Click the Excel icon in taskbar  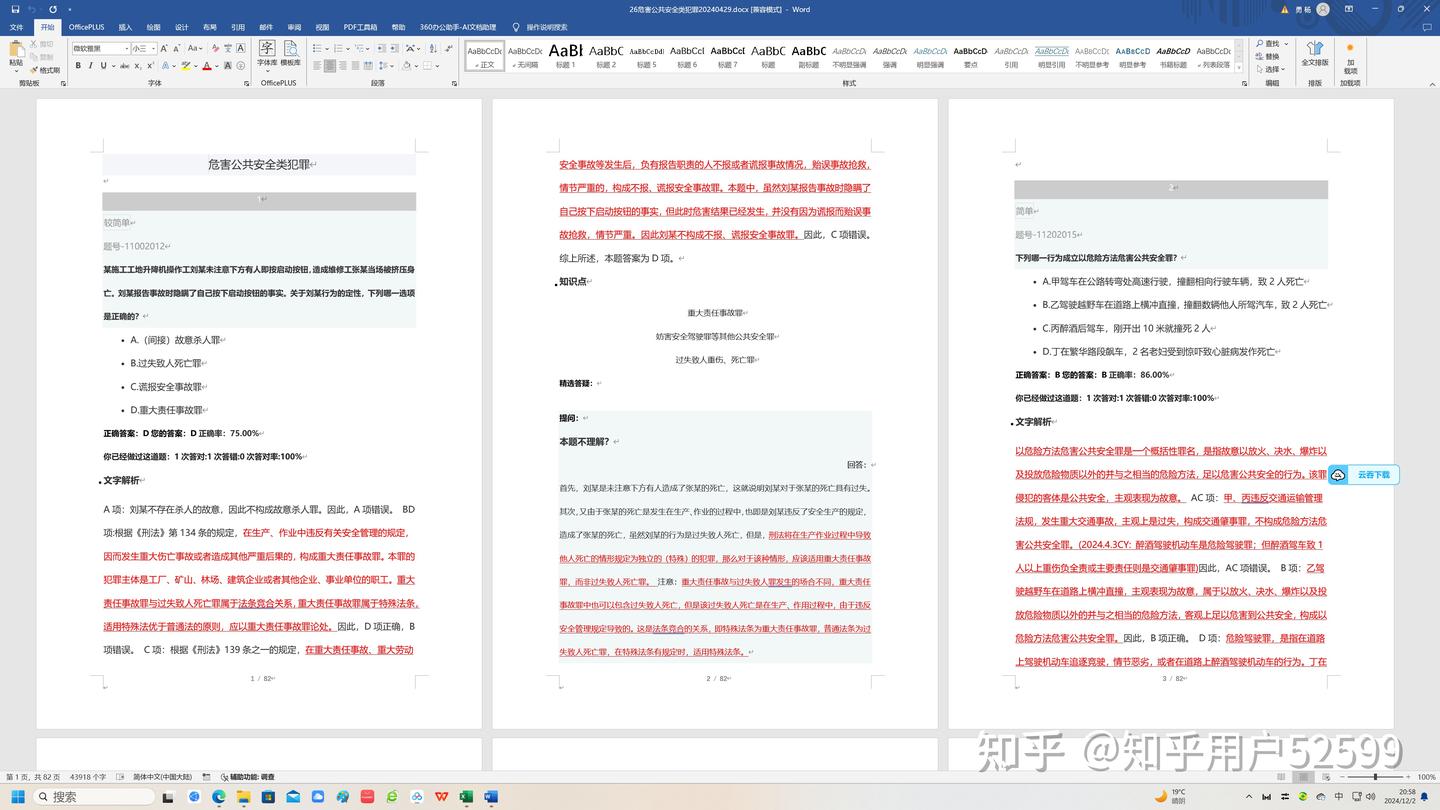(x=466, y=797)
